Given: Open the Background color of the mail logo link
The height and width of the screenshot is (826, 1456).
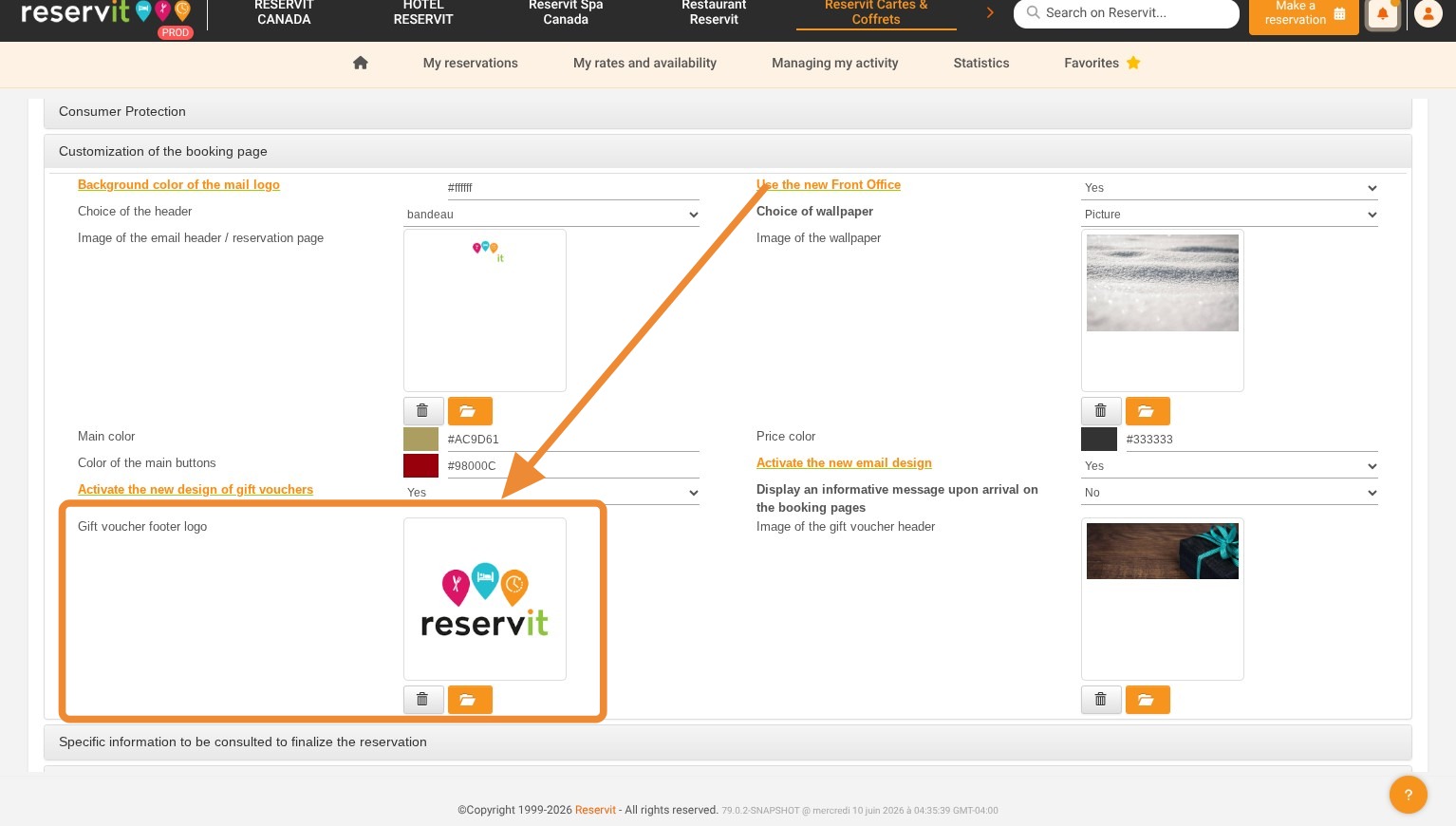Looking at the screenshot, I should pyautogui.click(x=178, y=184).
